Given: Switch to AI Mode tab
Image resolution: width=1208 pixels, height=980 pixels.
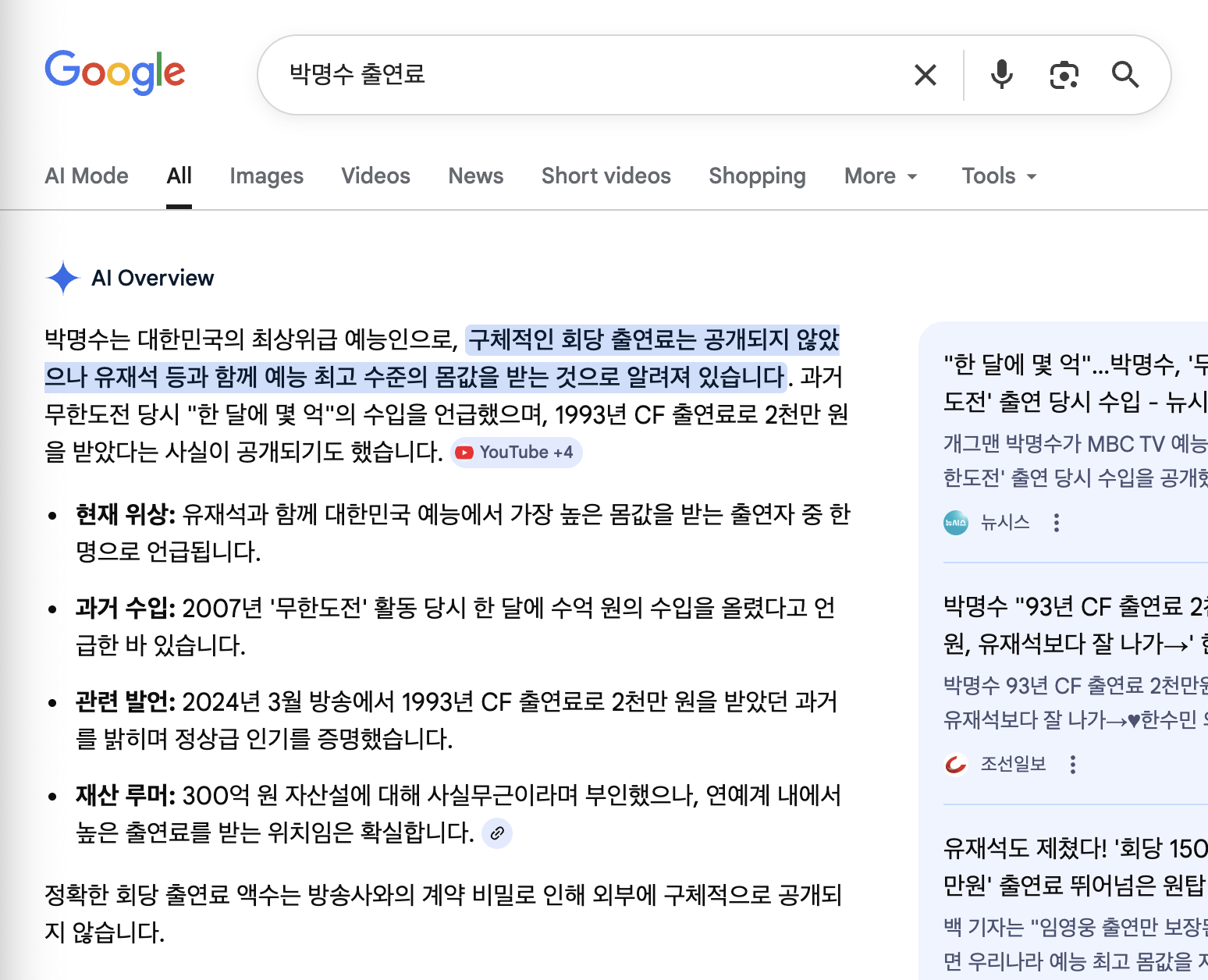Looking at the screenshot, I should (x=87, y=176).
